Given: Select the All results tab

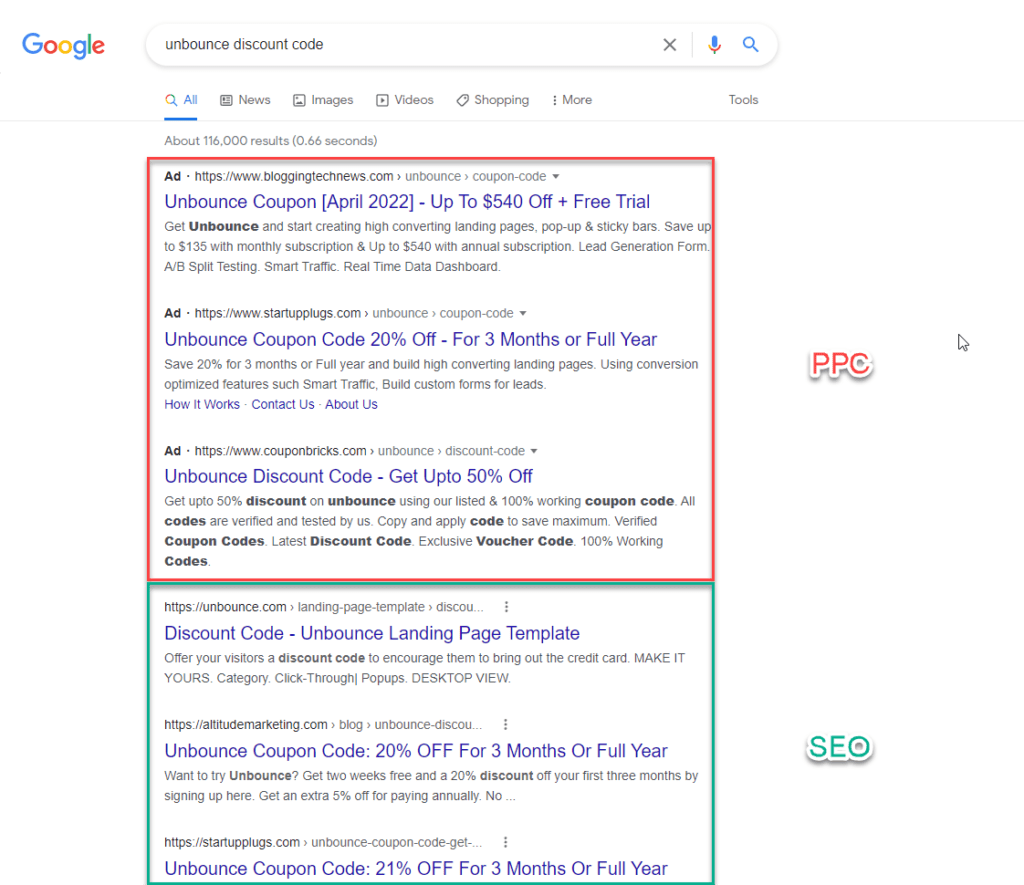Looking at the screenshot, I should tap(181, 100).
